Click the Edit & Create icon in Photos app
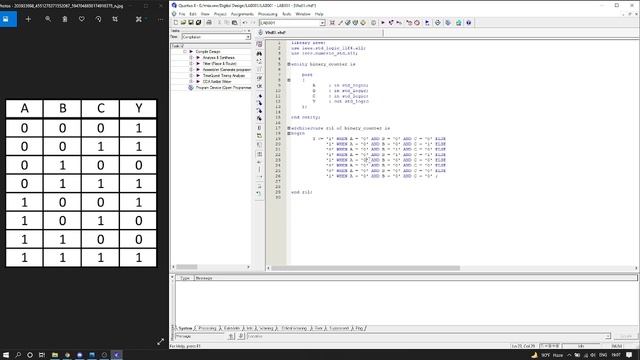Viewport: 640px width, 360px height. coord(139,19)
